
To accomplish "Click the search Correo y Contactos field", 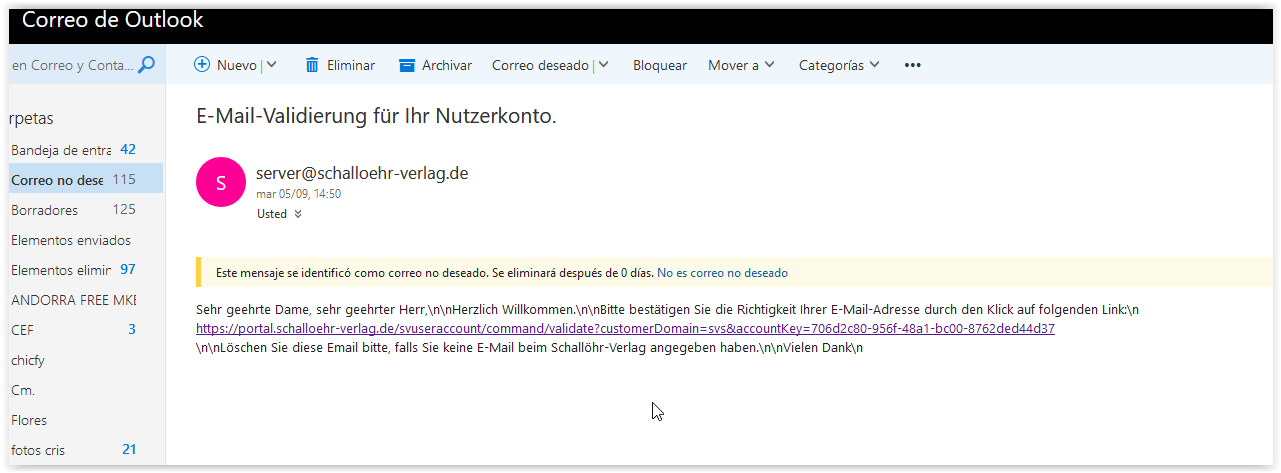I will tap(70, 65).
